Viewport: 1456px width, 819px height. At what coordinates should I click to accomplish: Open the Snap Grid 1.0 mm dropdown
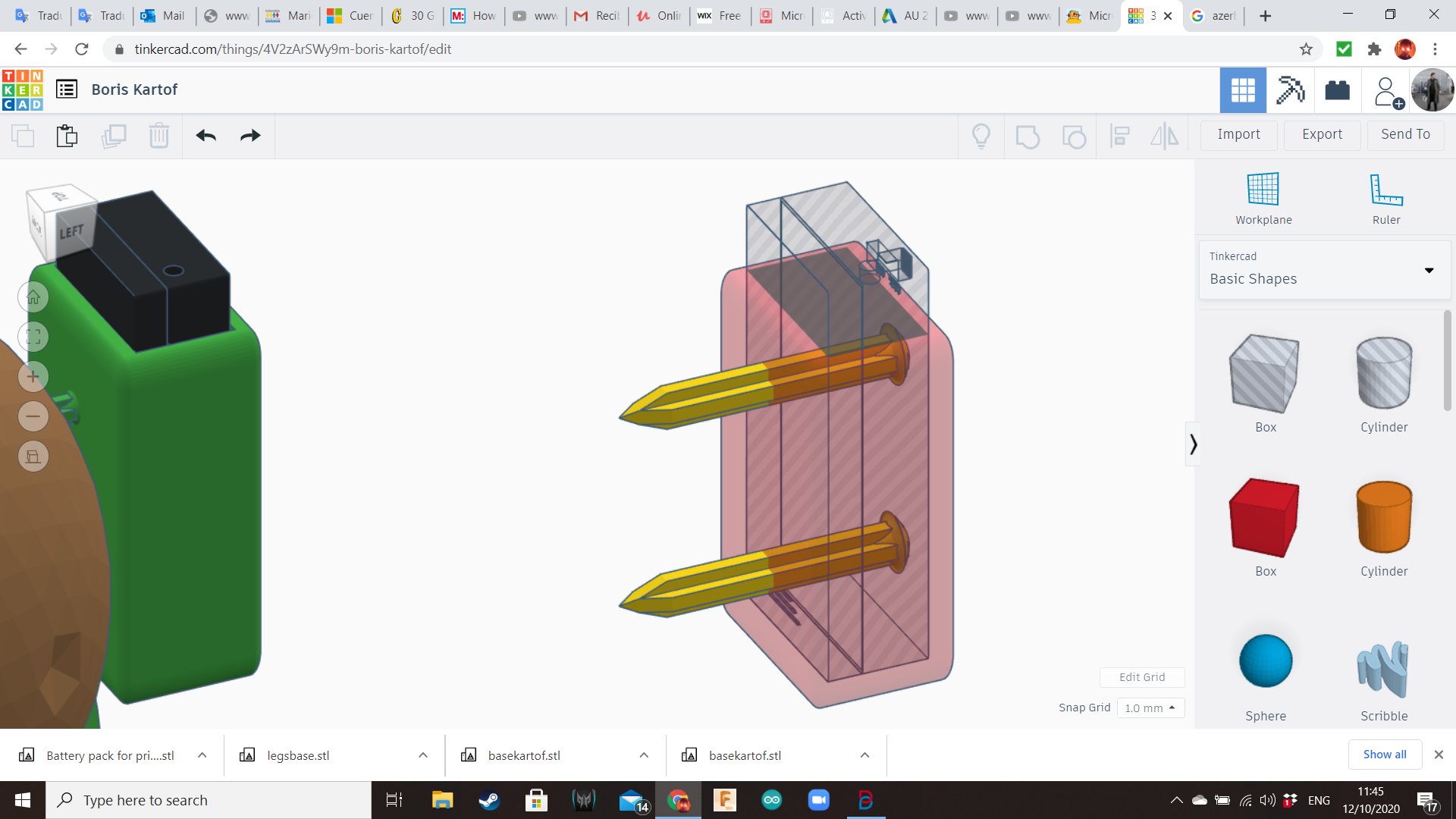click(x=1150, y=708)
